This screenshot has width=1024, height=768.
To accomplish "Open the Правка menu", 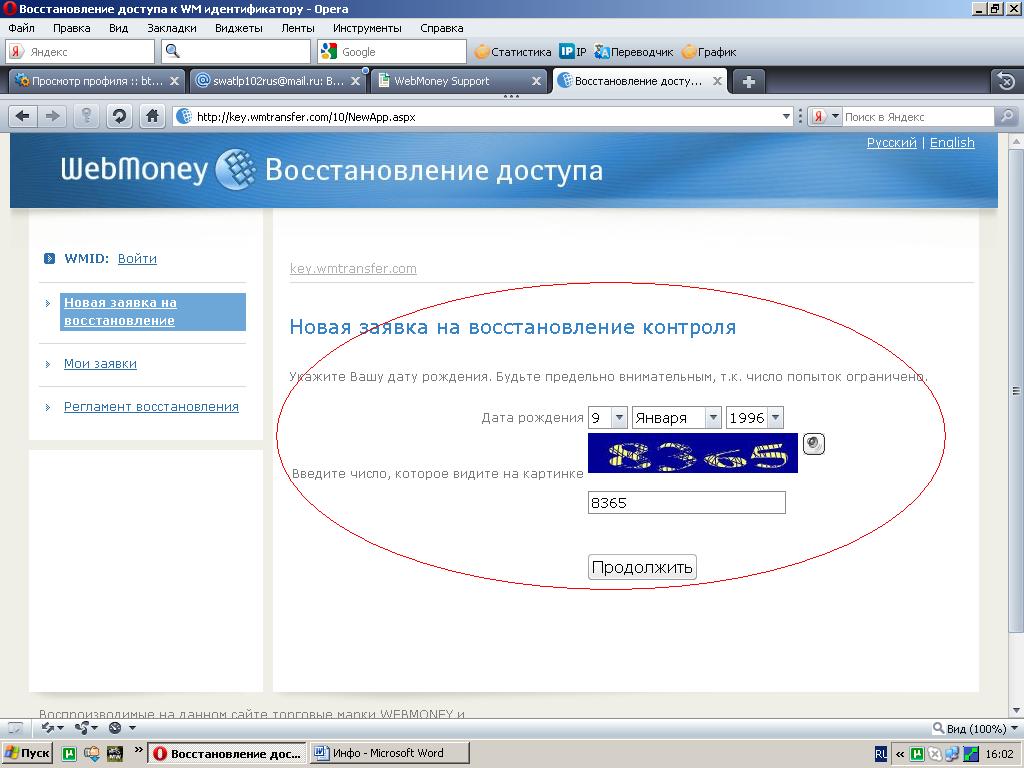I will [x=72, y=28].
